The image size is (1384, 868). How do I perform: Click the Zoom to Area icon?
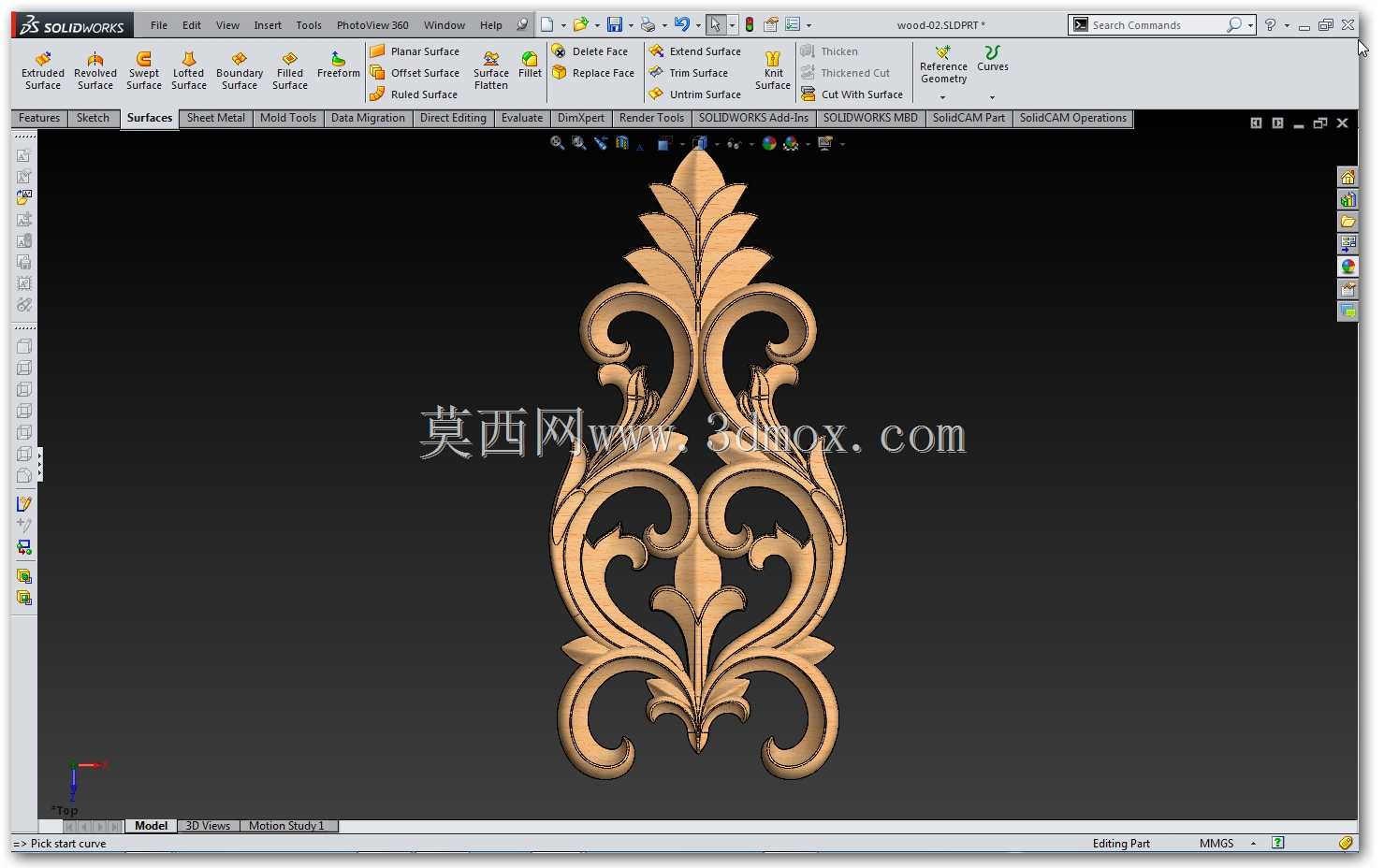pyautogui.click(x=579, y=143)
